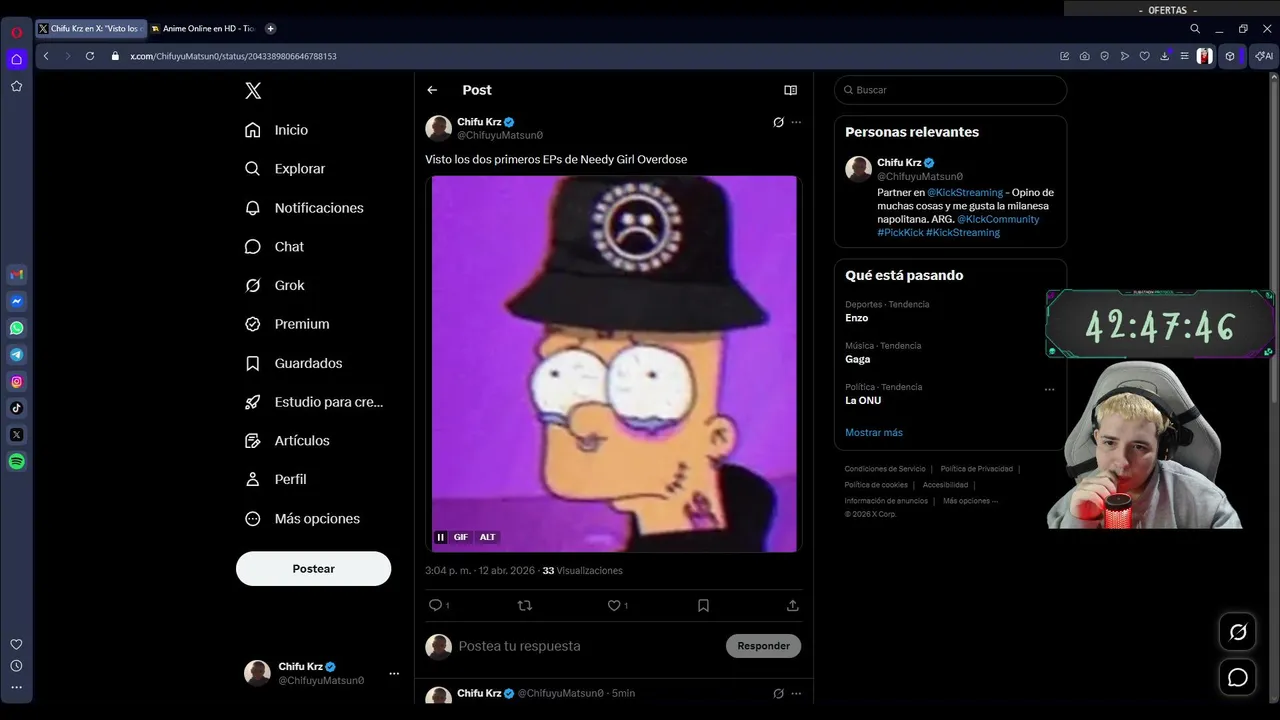Click the Postear button

click(313, 568)
